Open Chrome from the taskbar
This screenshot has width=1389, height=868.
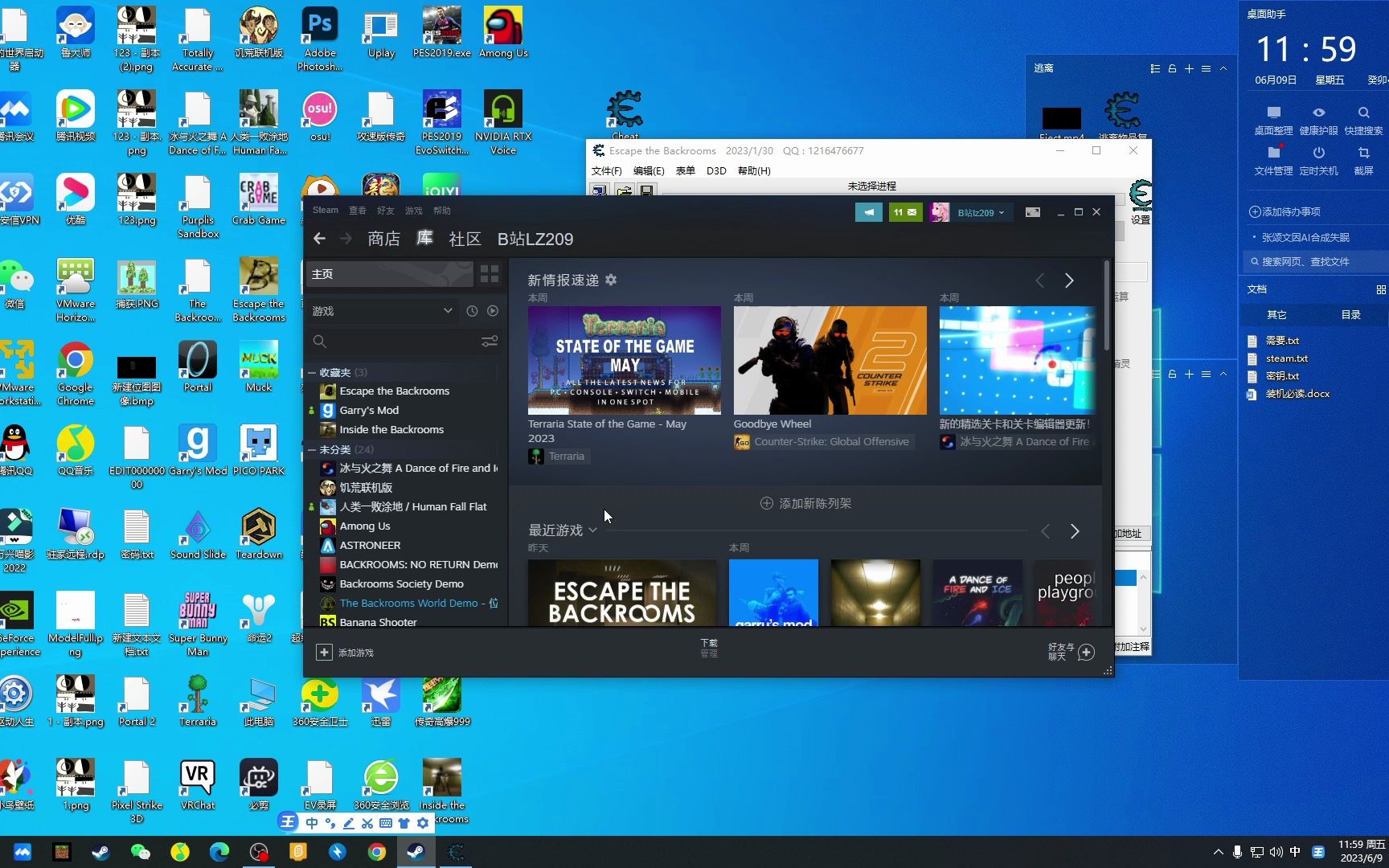tap(377, 852)
